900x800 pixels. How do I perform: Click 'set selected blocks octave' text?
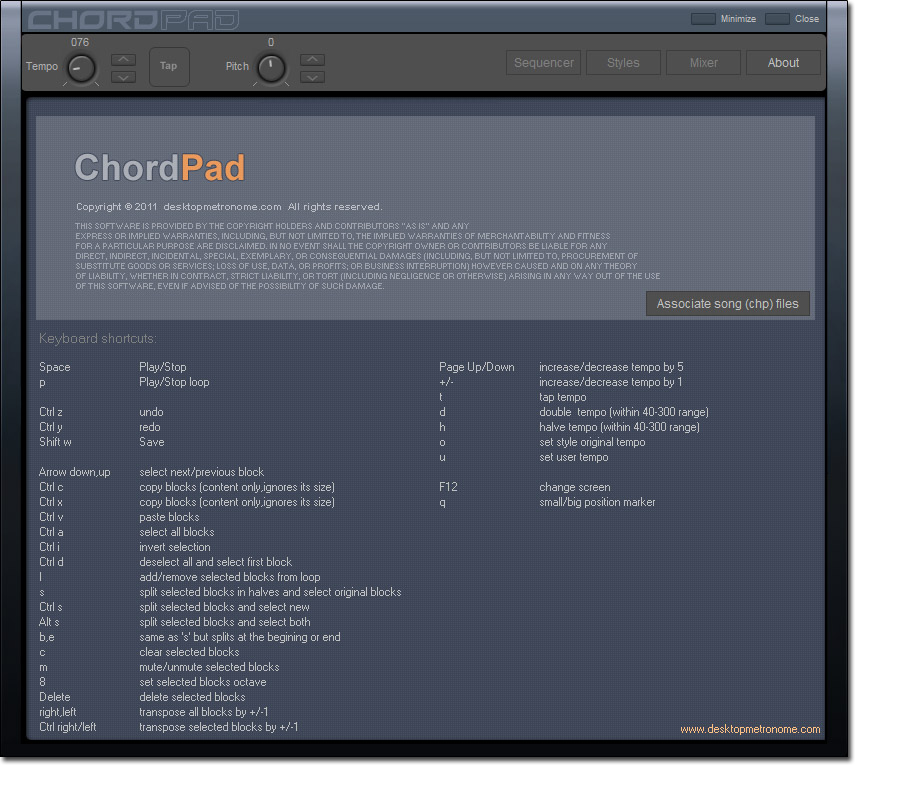point(203,682)
